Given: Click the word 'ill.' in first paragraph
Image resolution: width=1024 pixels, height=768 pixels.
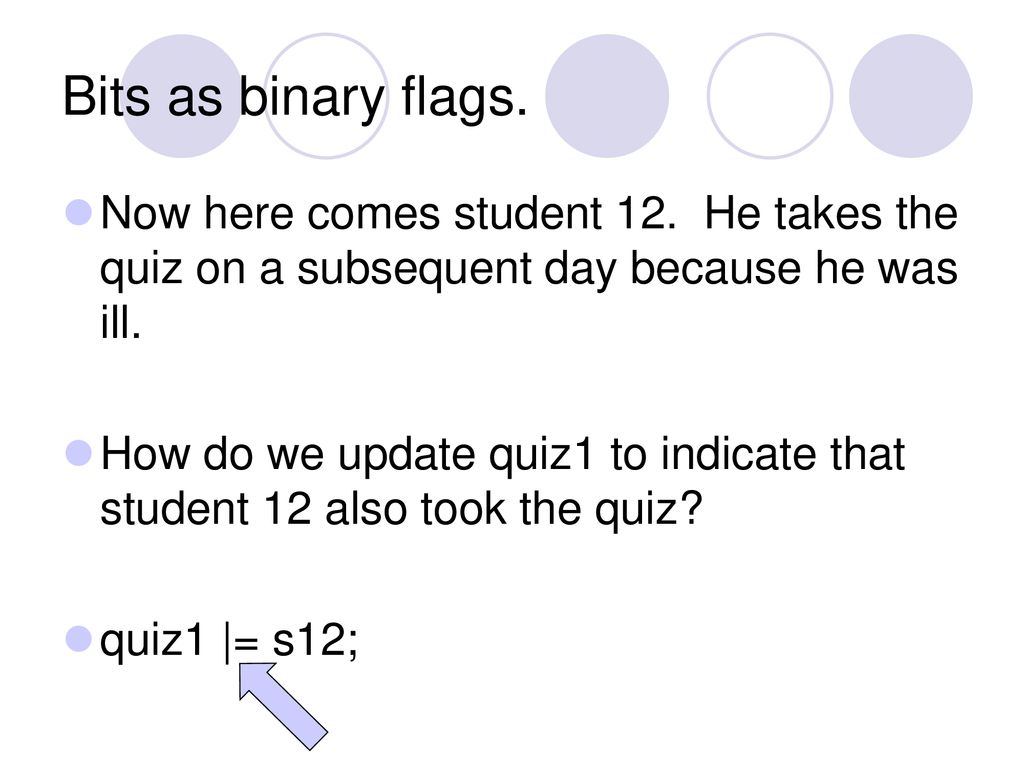Looking at the screenshot, I should 120,322.
